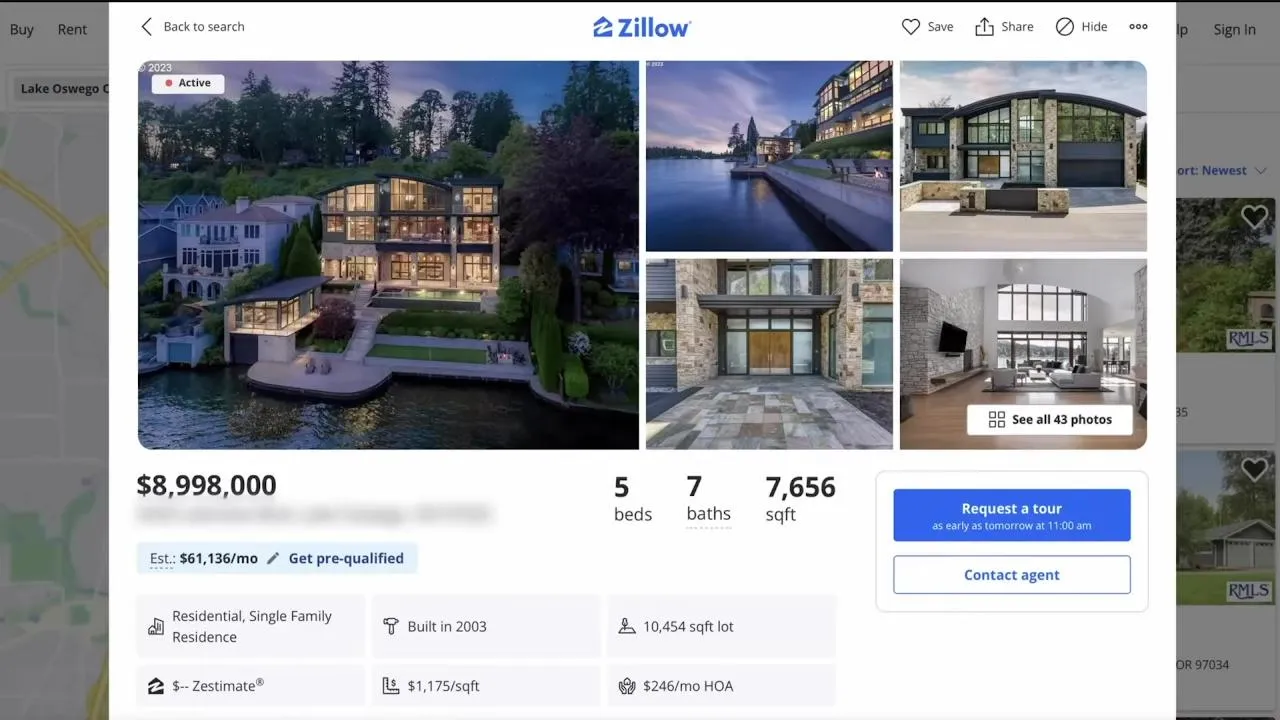Open the living room interior photo
This screenshot has width=1280, height=720.
[x=1023, y=354]
